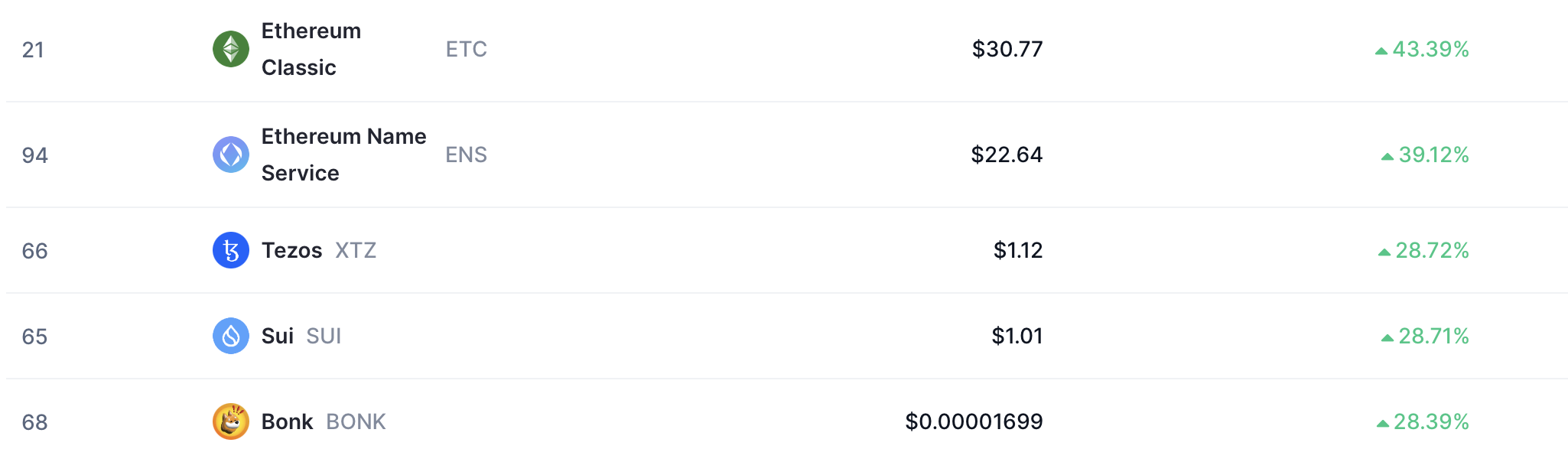Click the Ethereum Classic coin logo
Image resolution: width=1568 pixels, height=462 pixels.
pos(230,49)
